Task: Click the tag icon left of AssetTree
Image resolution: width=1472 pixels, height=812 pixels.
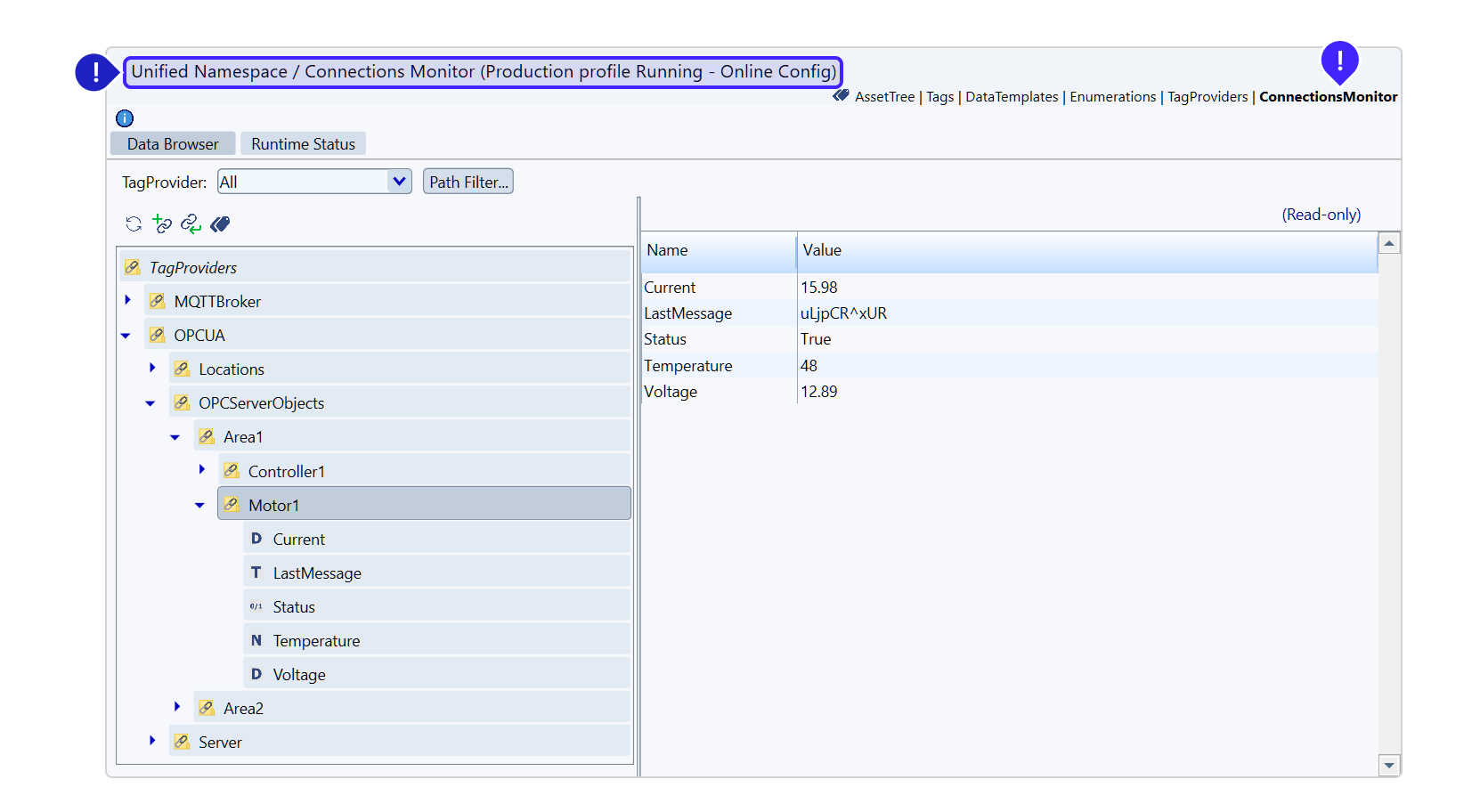Action: tap(841, 96)
